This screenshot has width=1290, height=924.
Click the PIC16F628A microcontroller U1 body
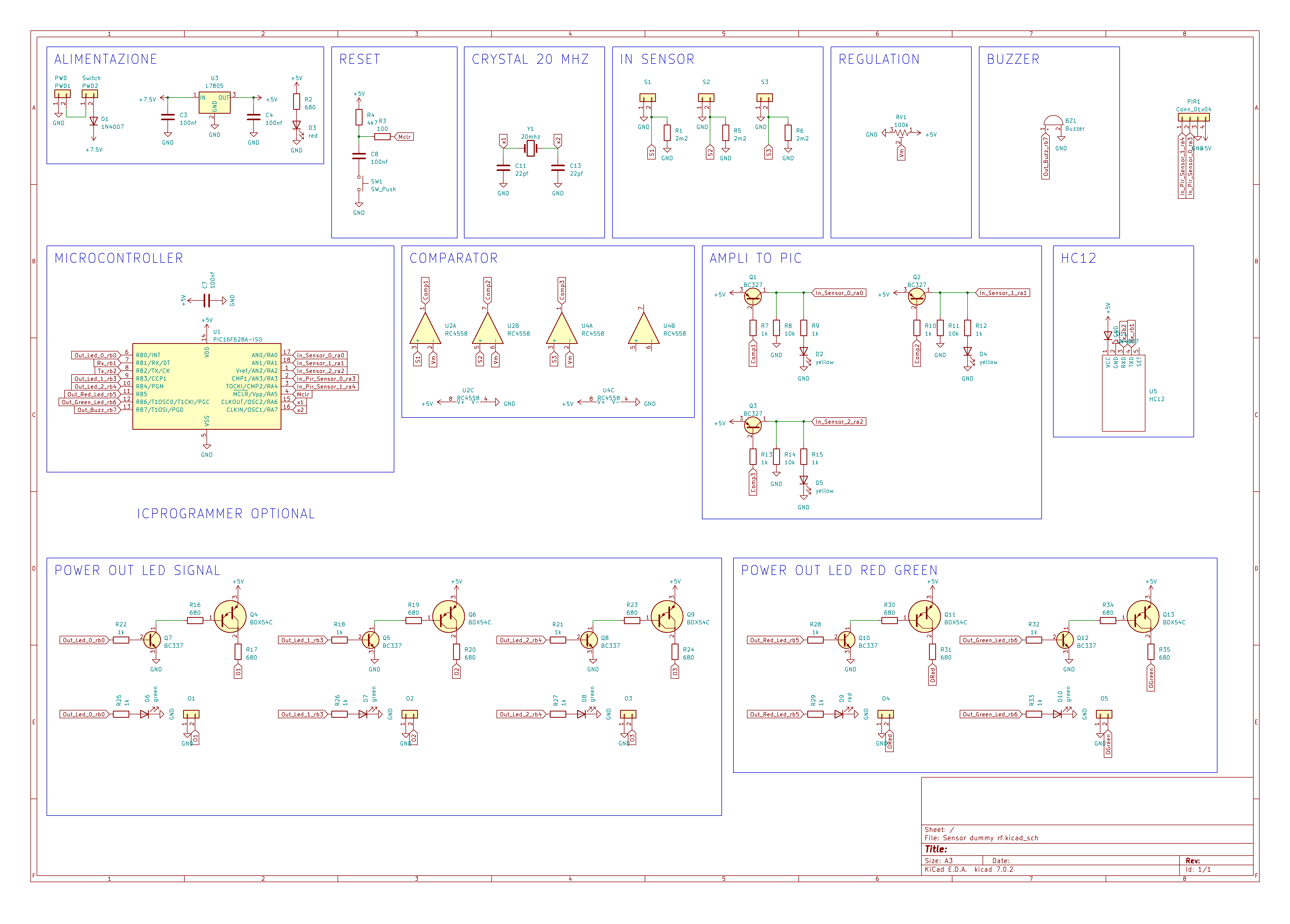[207, 386]
